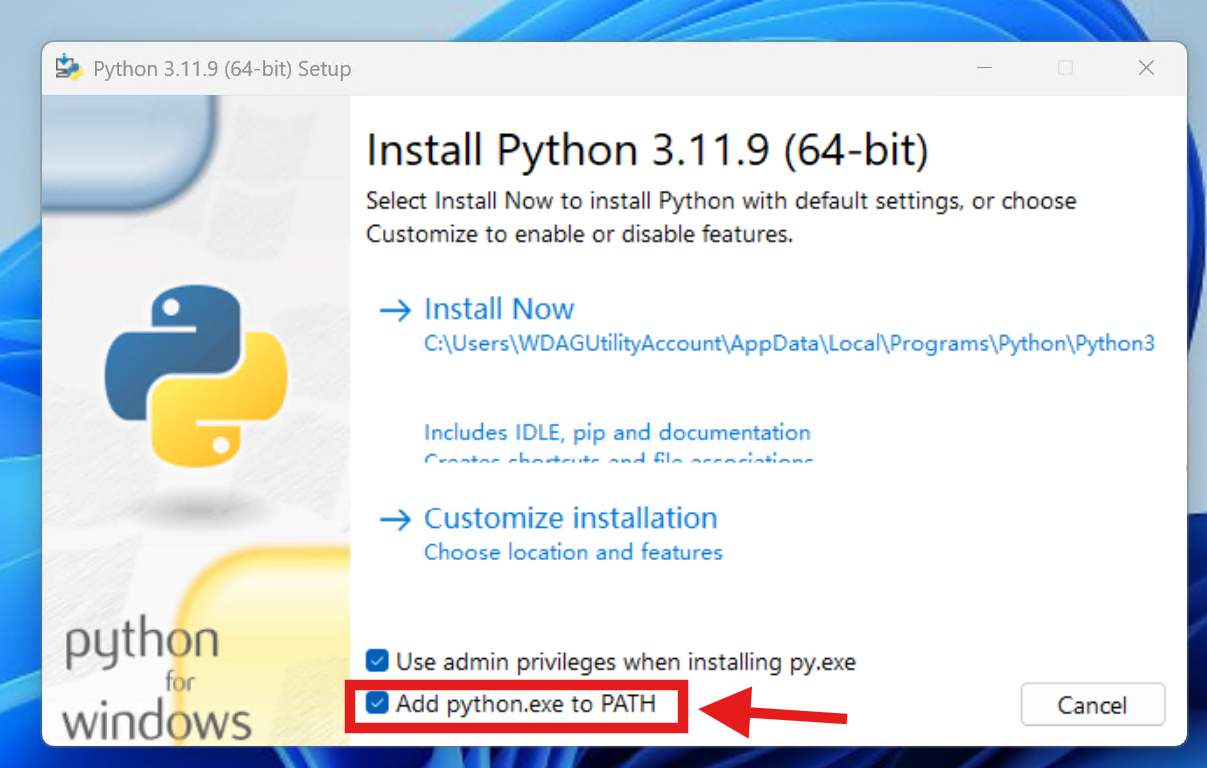Click the Python installer icon in title bar

[69, 68]
